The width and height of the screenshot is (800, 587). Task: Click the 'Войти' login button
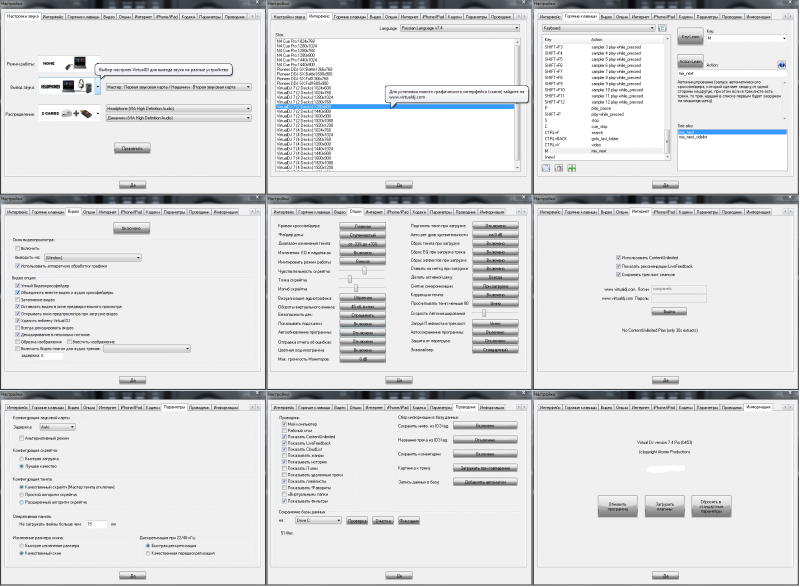(x=669, y=311)
